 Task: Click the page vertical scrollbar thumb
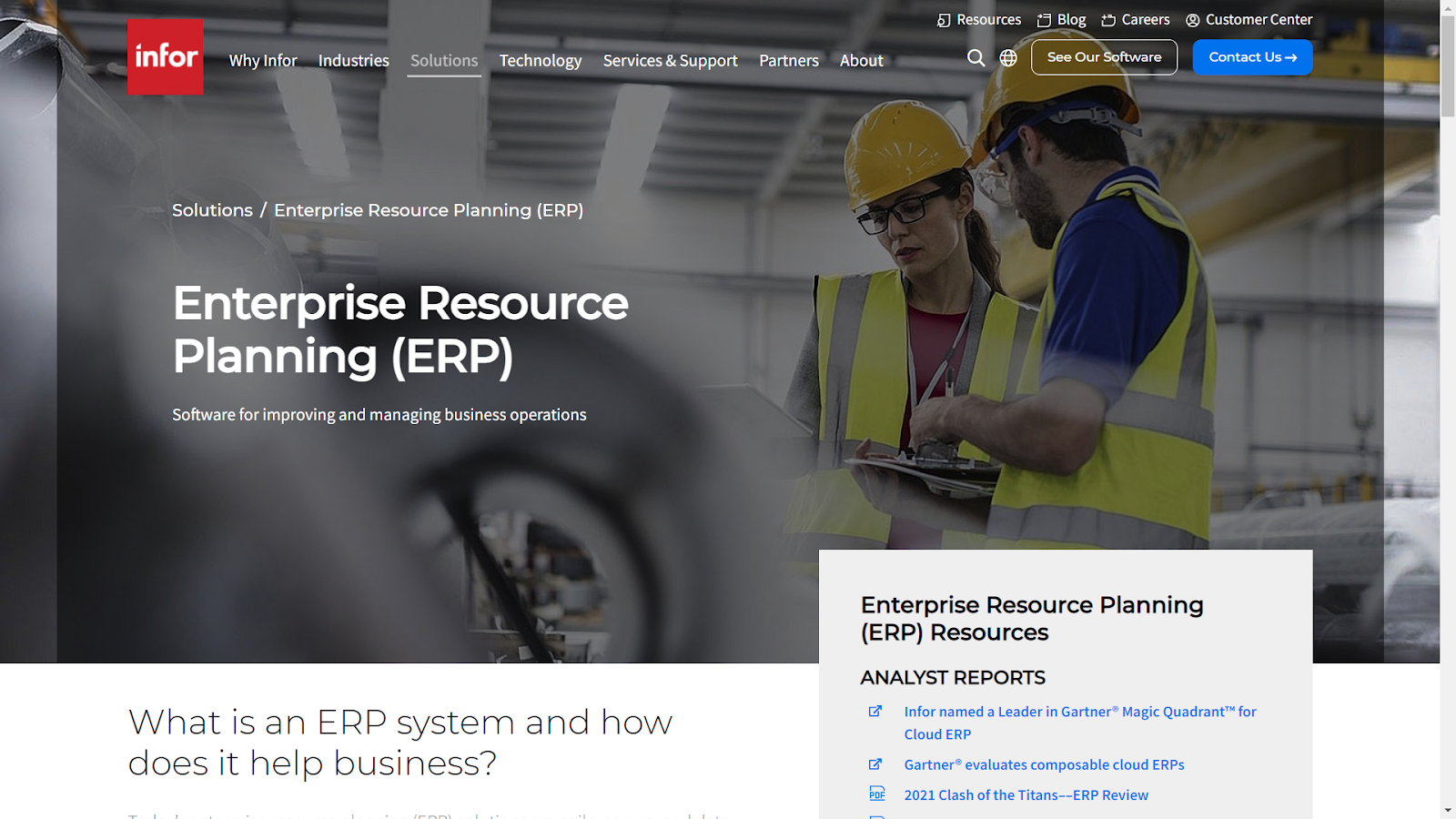click(1448, 66)
